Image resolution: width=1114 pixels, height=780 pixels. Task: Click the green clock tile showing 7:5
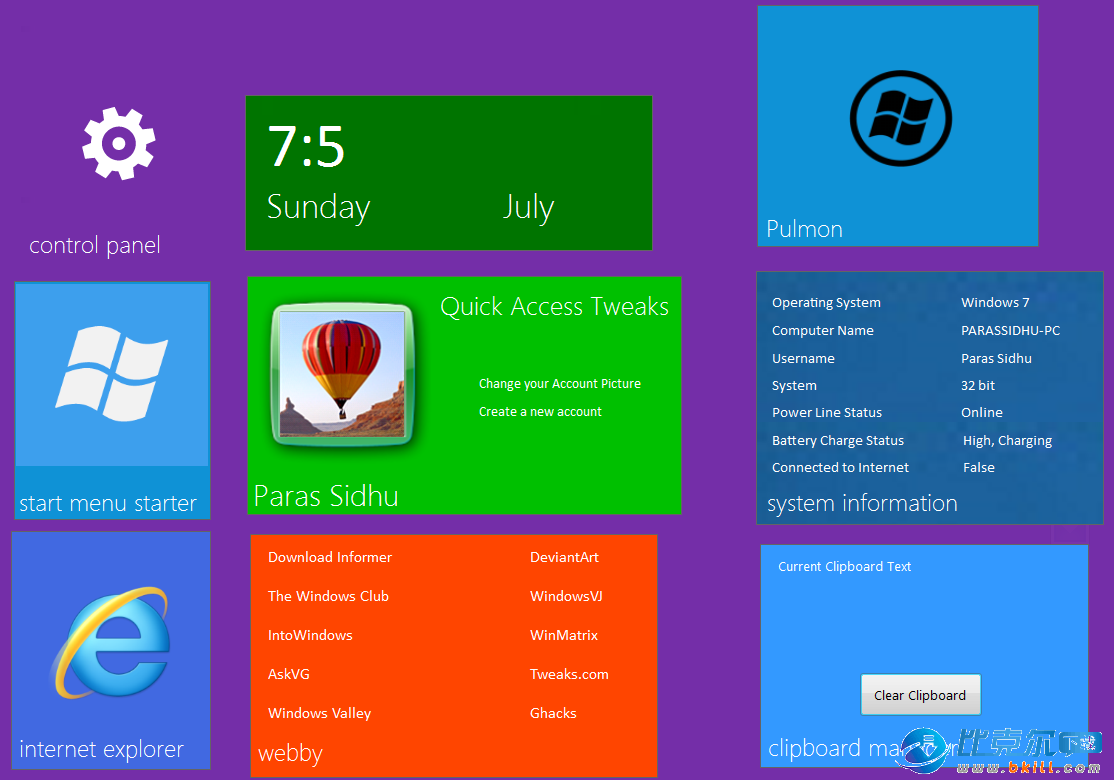448,172
